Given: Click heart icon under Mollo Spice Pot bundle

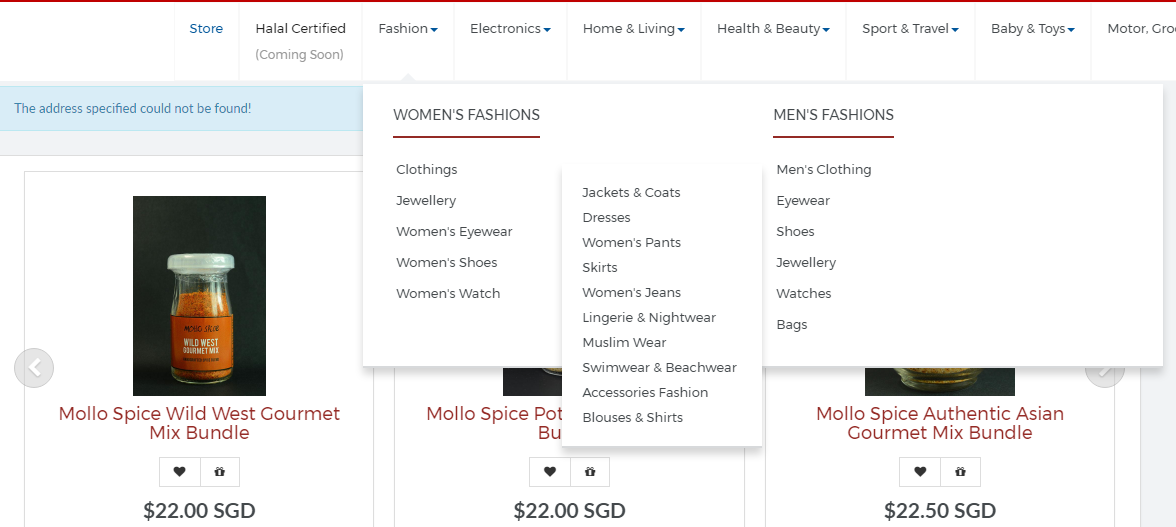Looking at the screenshot, I should 550,472.
